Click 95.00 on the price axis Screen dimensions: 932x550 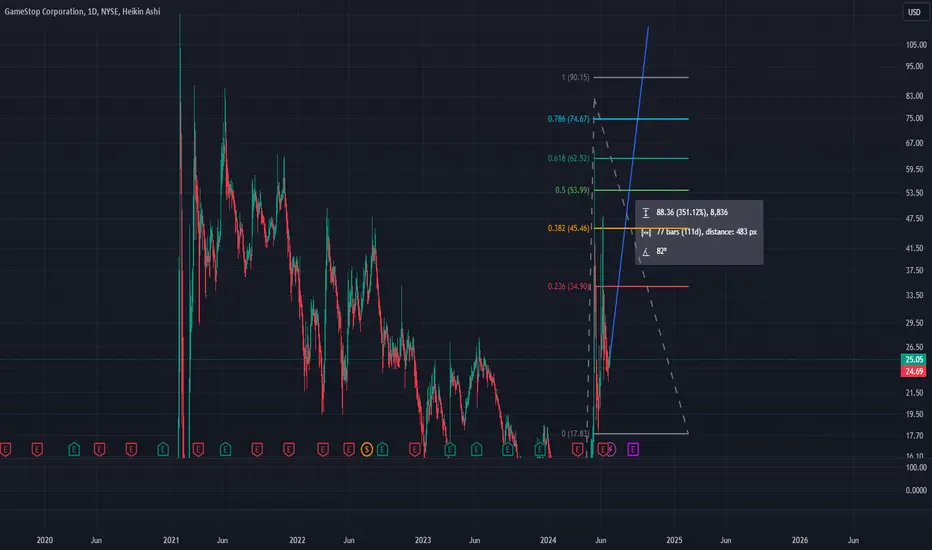pos(914,67)
